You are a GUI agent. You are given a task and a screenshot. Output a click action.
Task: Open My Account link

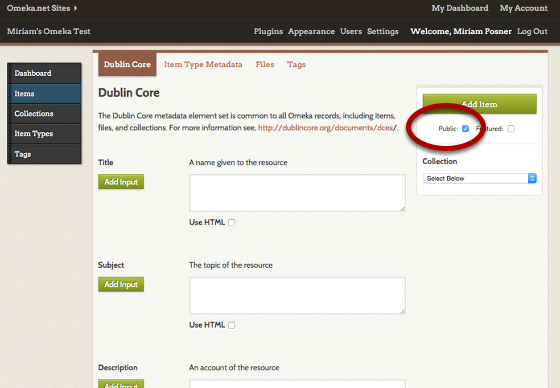coord(524,8)
